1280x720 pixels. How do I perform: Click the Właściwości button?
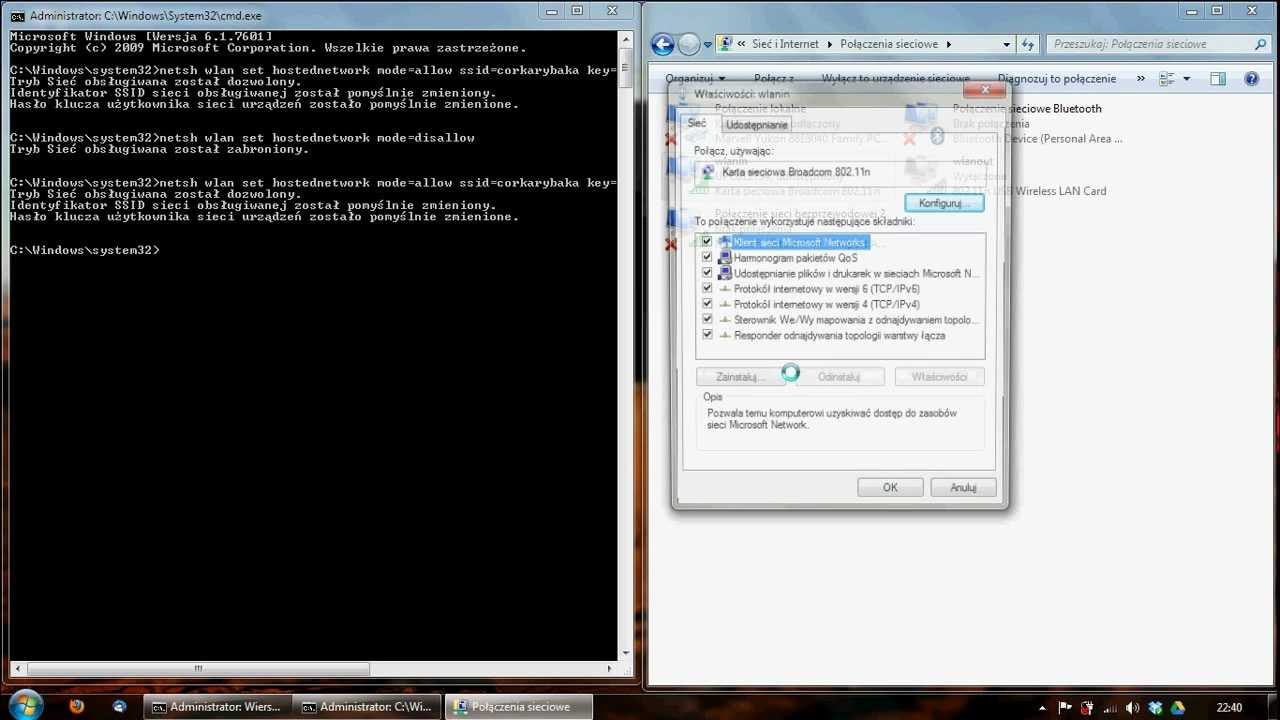pos(939,377)
